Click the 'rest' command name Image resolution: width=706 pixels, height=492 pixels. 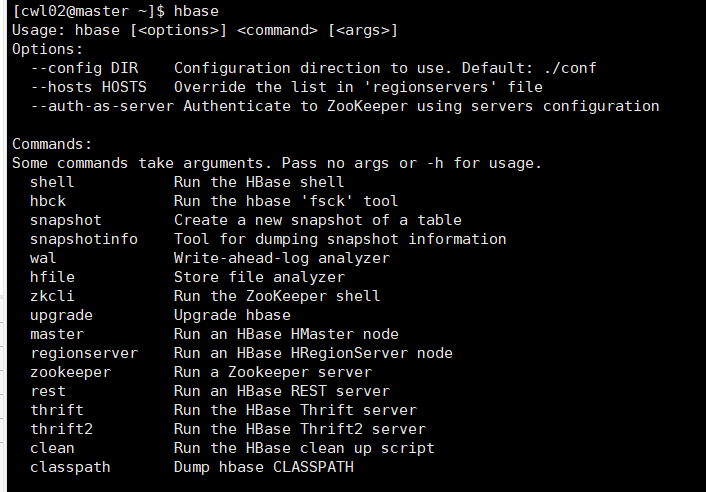[48, 391]
